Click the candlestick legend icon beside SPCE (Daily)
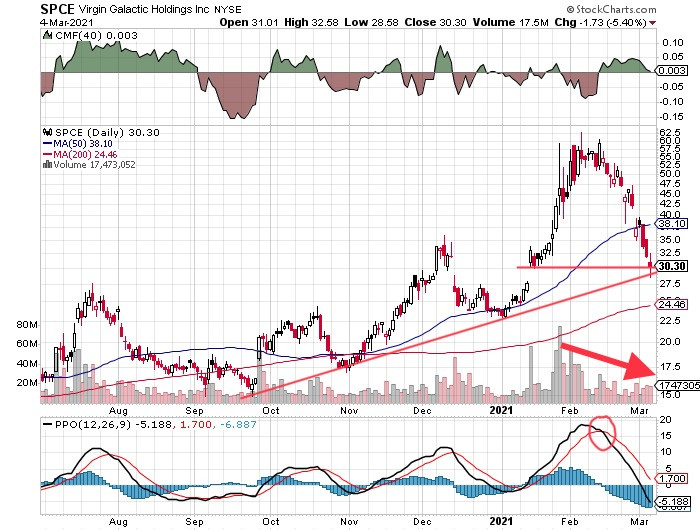The height and width of the screenshot is (530, 700). pos(47,132)
